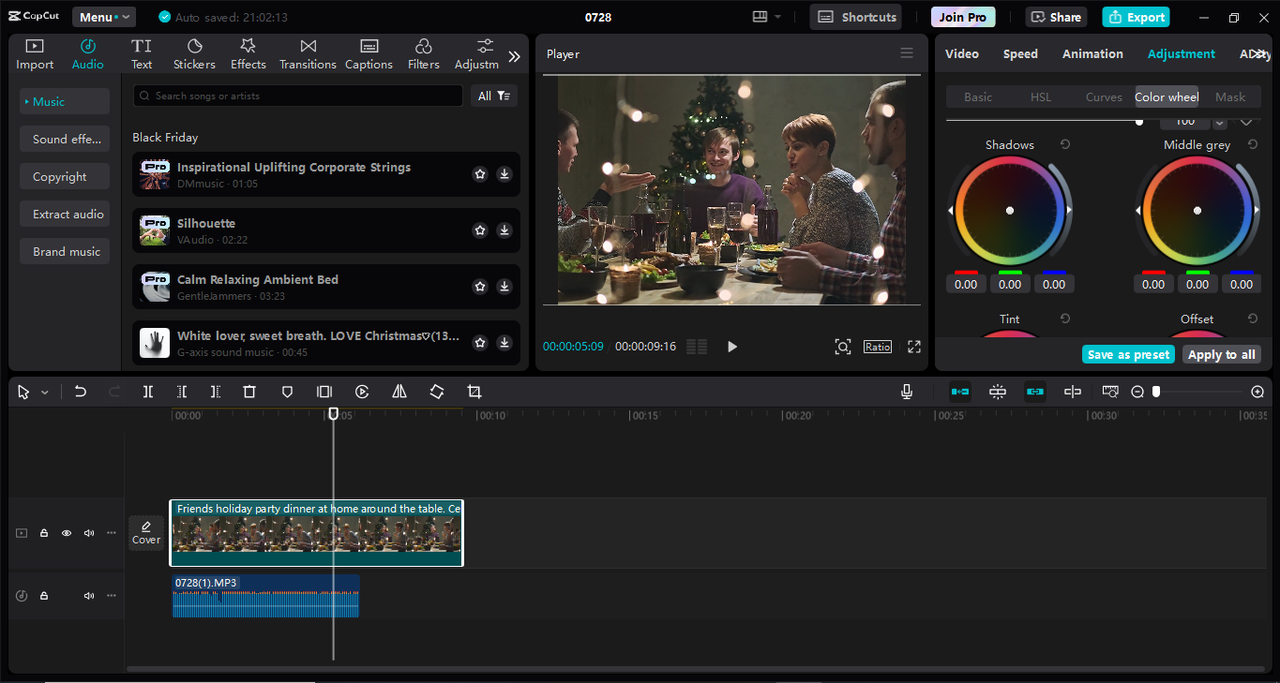The width and height of the screenshot is (1280, 683).
Task: Click Save as preset button
Action: 1128,354
